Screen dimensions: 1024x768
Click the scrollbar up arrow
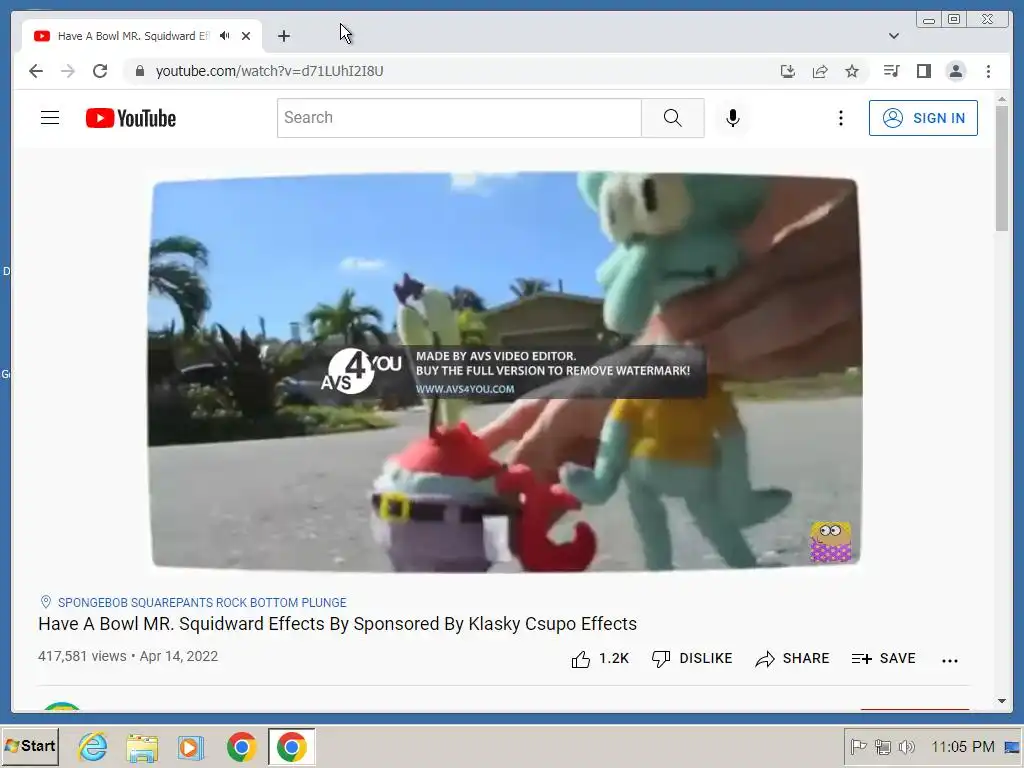(1002, 99)
